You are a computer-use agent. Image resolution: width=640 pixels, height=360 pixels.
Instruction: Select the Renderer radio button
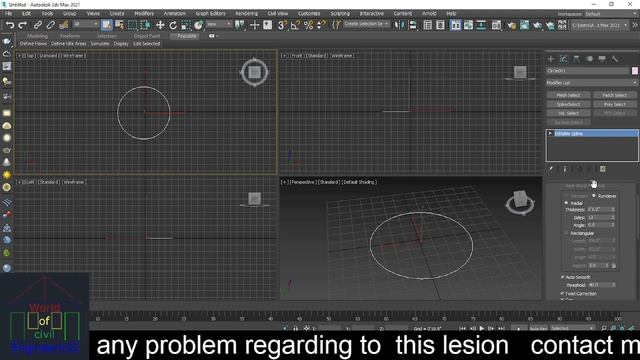[594, 196]
